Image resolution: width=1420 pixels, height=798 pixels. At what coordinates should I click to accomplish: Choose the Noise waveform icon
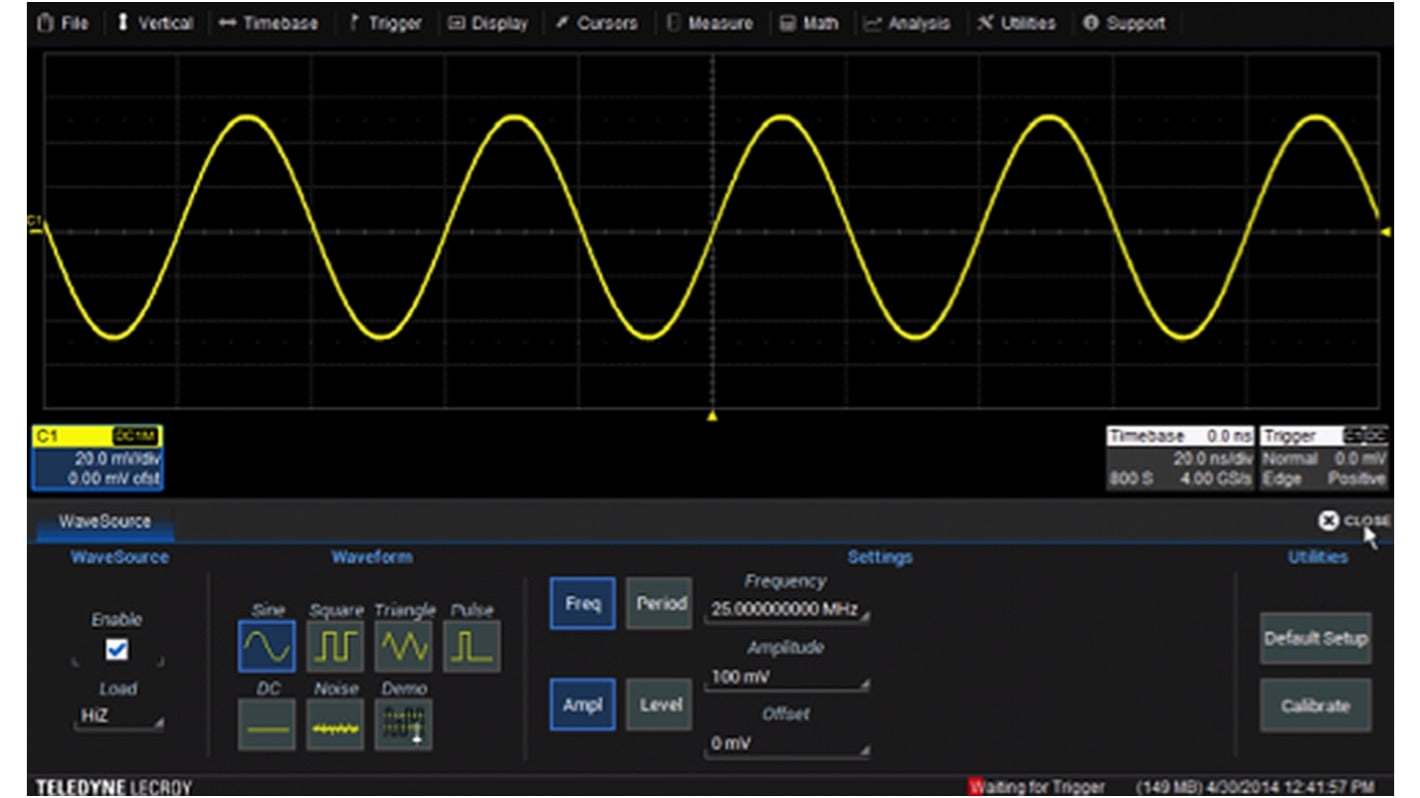(x=335, y=724)
